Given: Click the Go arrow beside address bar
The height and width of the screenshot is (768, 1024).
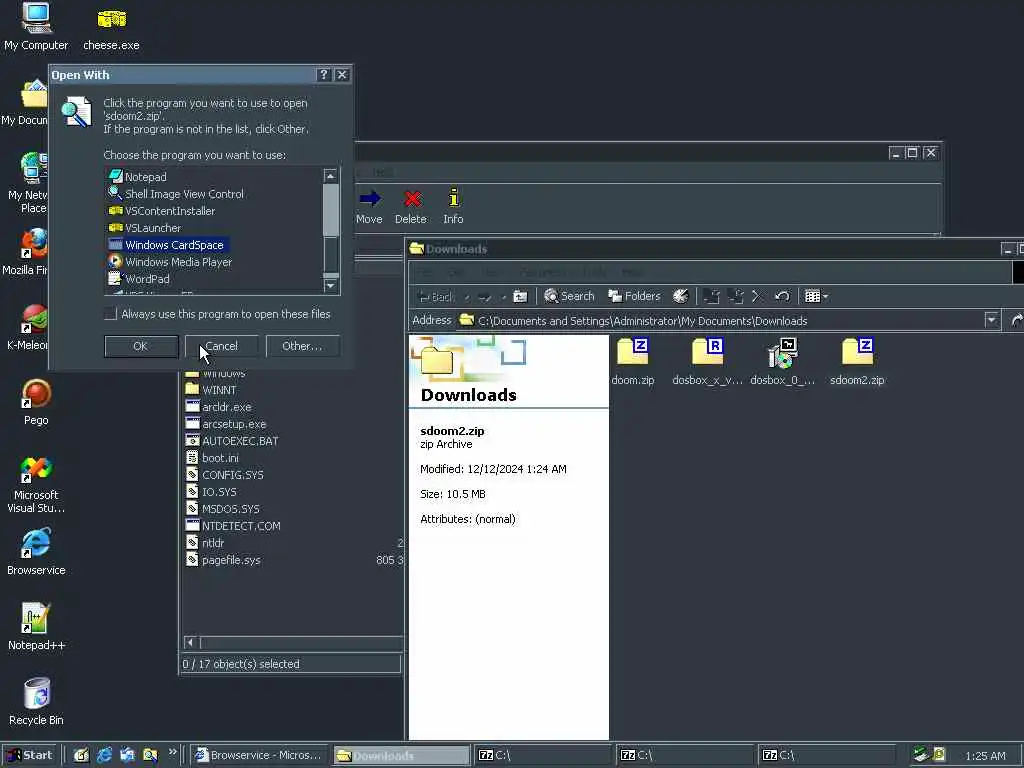Looking at the screenshot, I should click(1016, 321).
